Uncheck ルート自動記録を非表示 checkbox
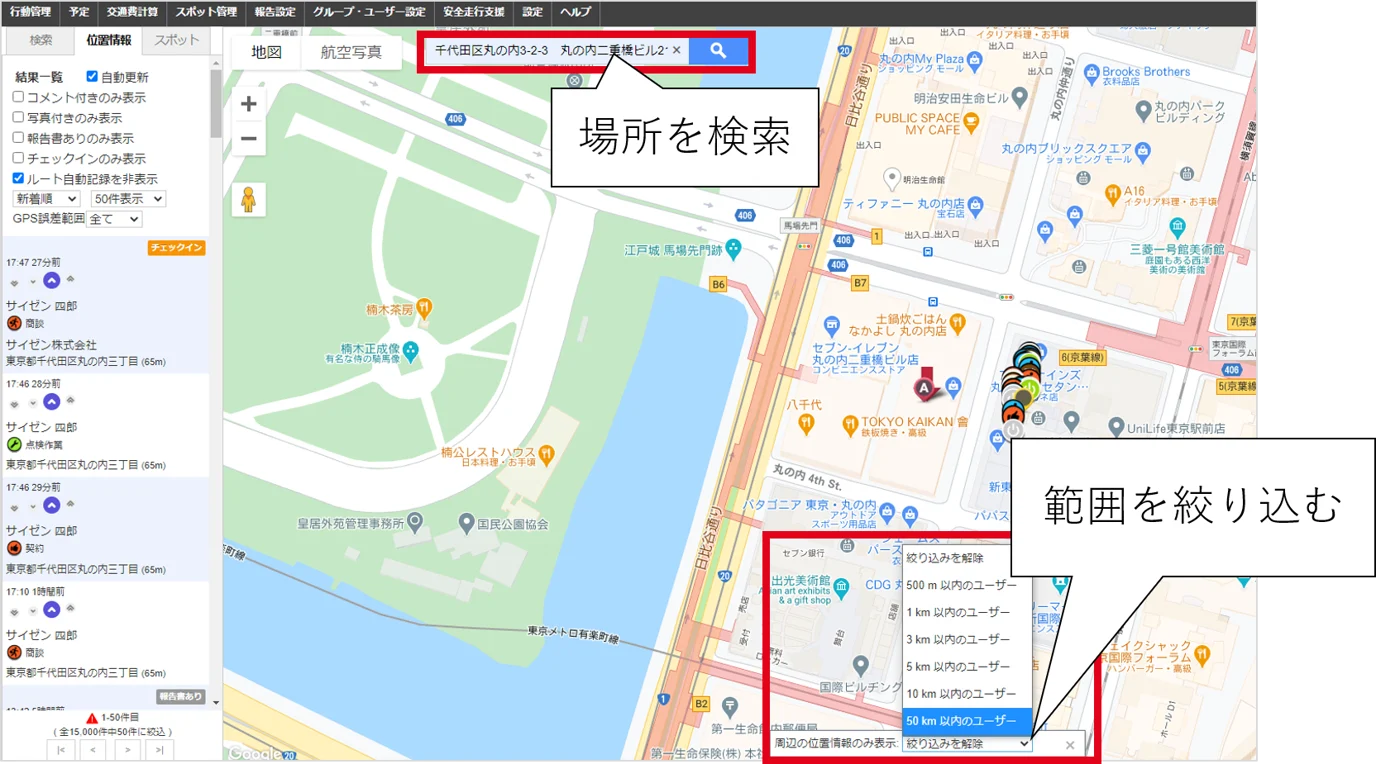The image size is (1376, 764). pos(18,178)
